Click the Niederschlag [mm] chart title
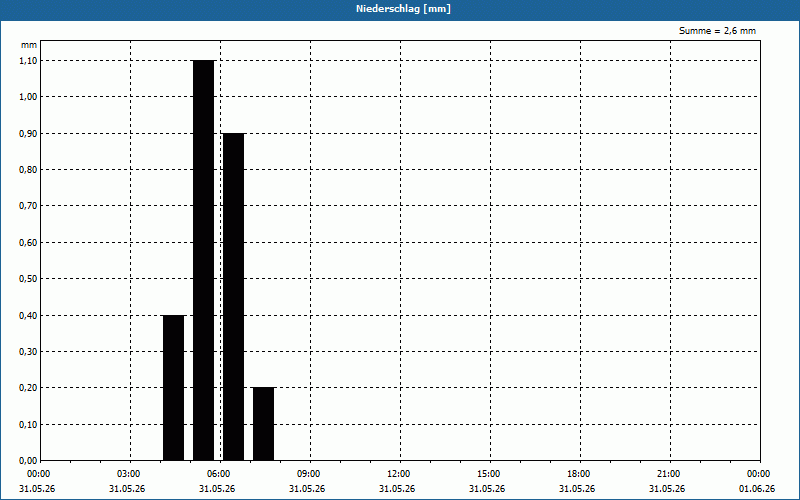Image resolution: width=800 pixels, height=500 pixels. point(403,9)
